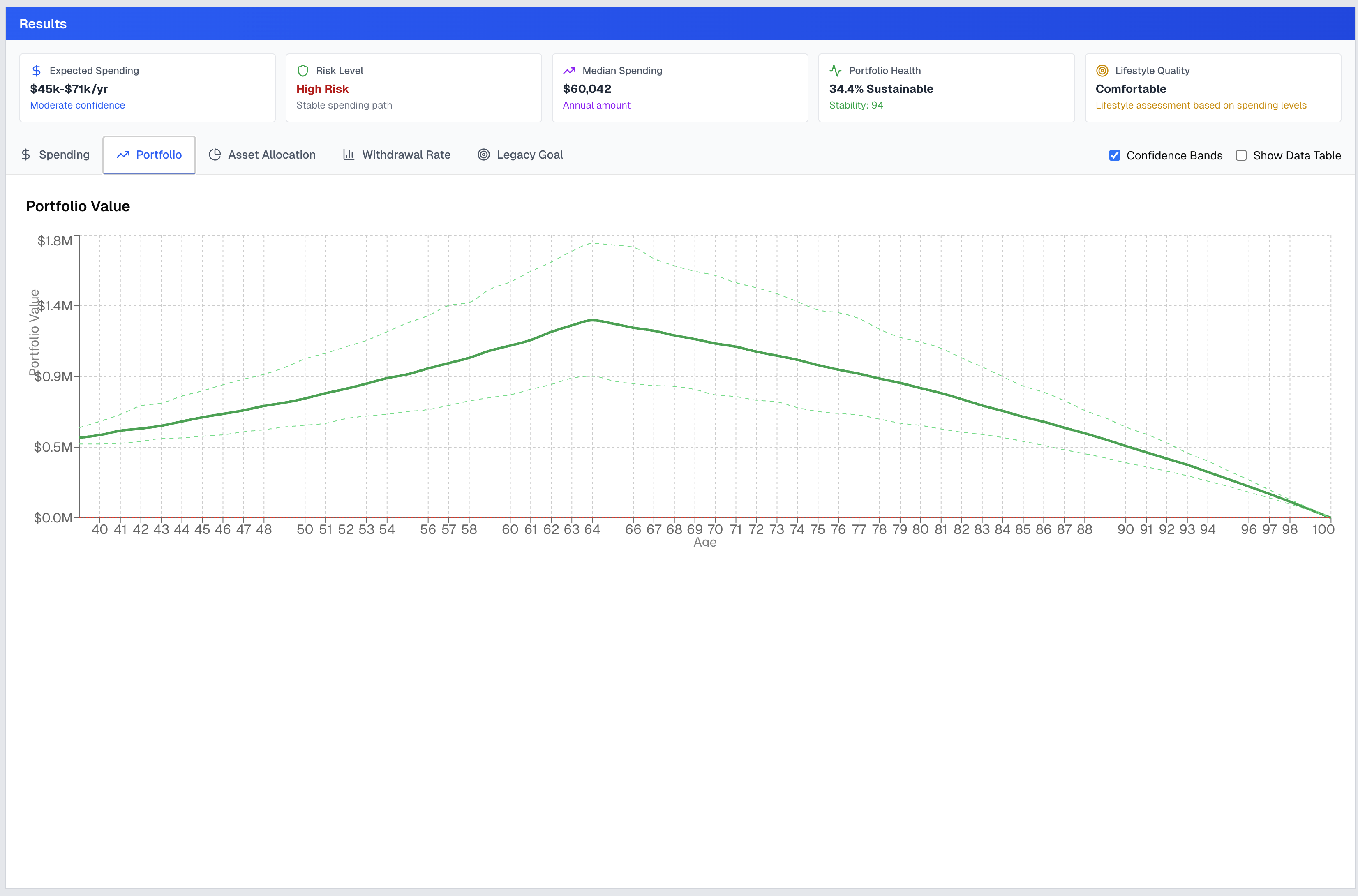Select the Portfolio tab
The width and height of the screenshot is (1358, 896).
tap(149, 155)
